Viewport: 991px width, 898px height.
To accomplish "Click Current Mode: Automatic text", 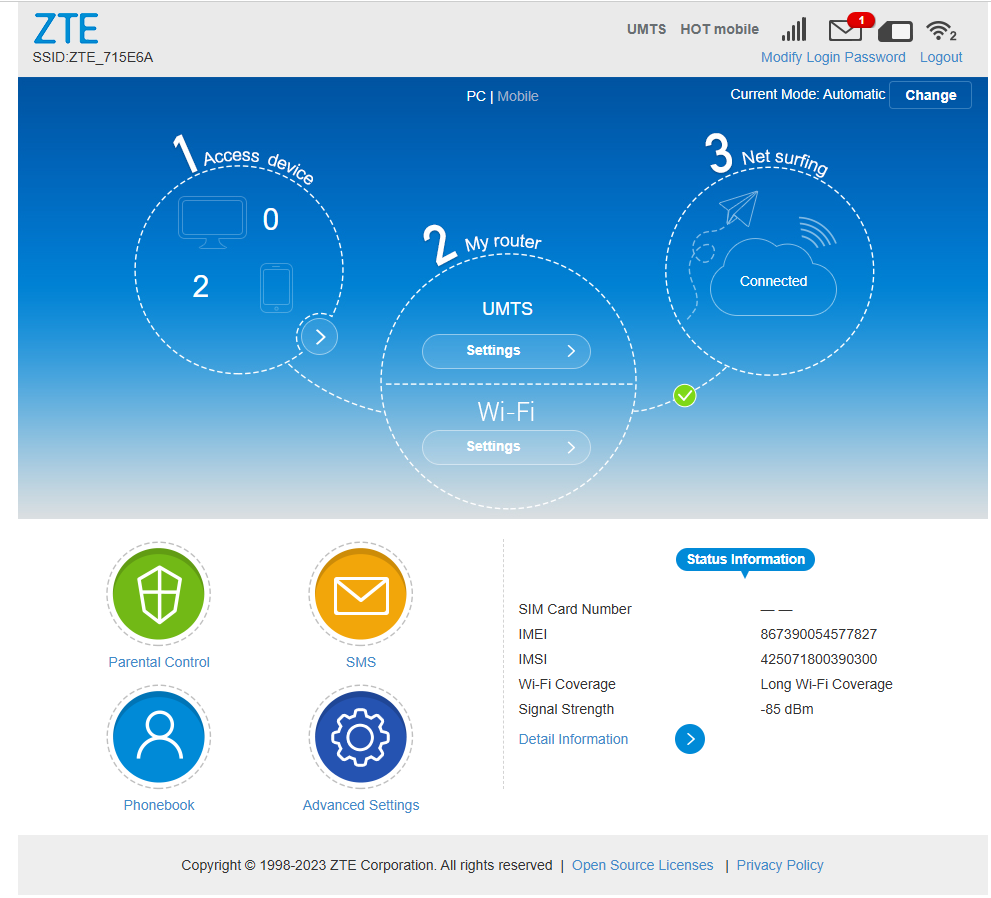I will click(808, 94).
